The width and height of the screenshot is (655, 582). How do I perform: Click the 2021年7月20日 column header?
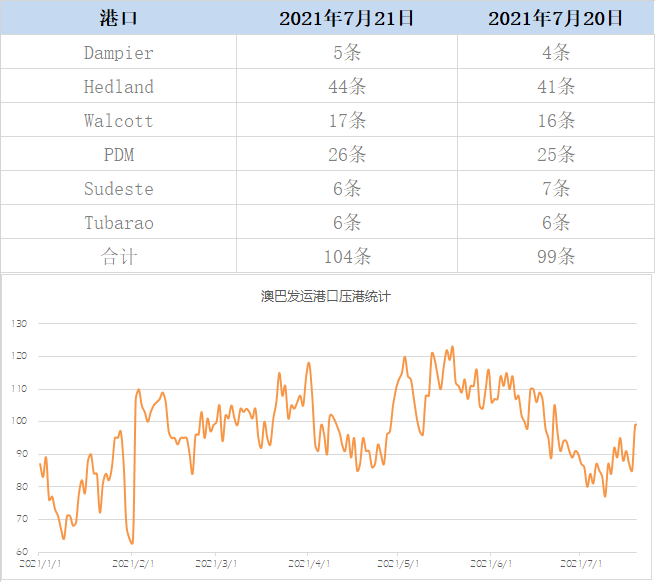pos(556,18)
